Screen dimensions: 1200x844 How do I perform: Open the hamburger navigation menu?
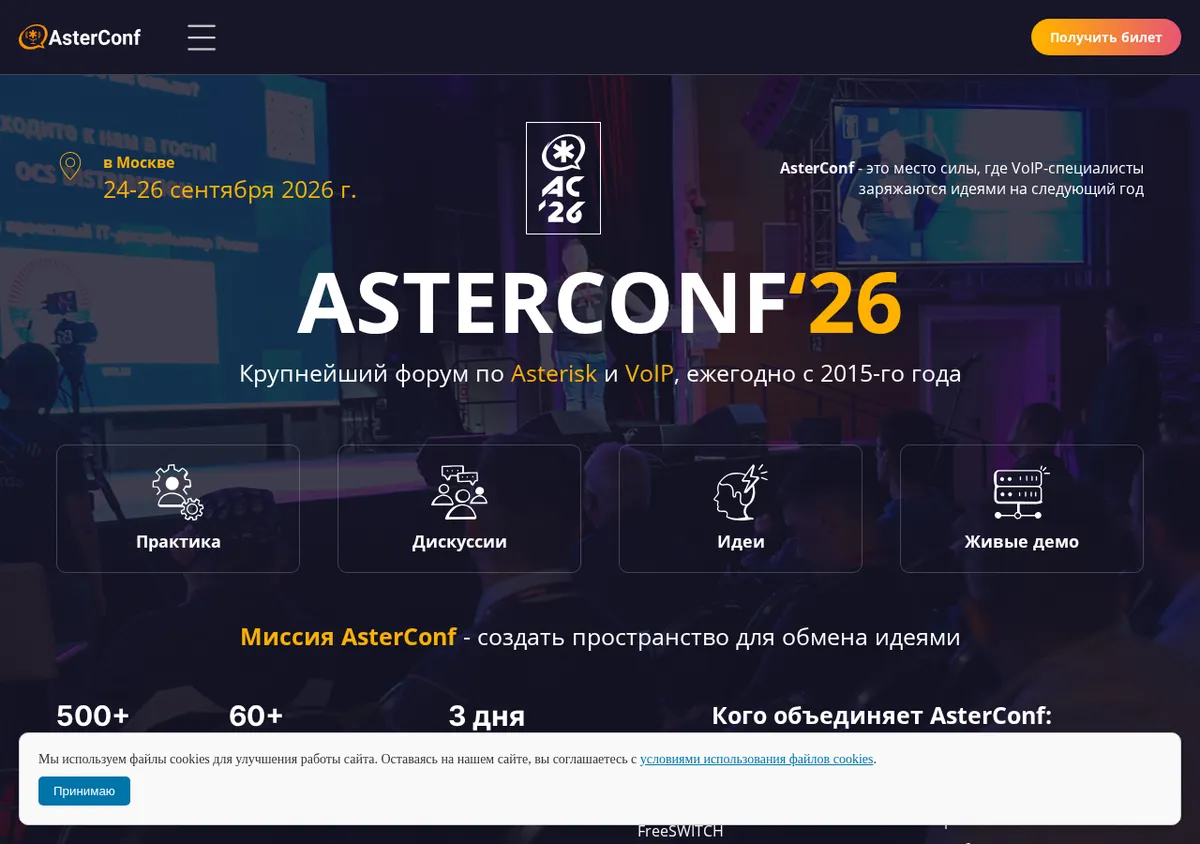coord(201,38)
